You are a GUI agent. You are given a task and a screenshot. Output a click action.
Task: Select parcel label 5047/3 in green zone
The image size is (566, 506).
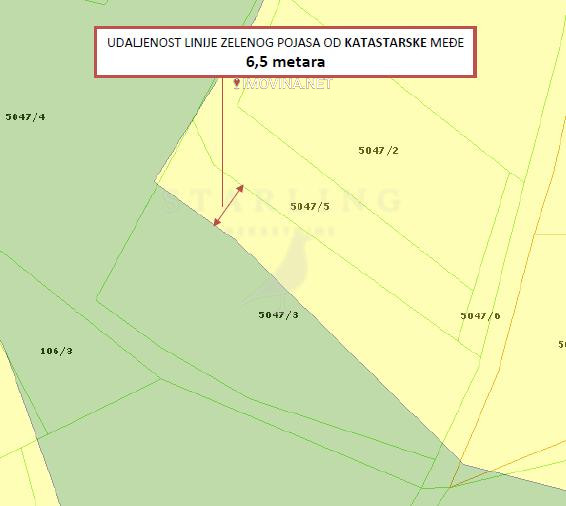pyautogui.click(x=278, y=315)
